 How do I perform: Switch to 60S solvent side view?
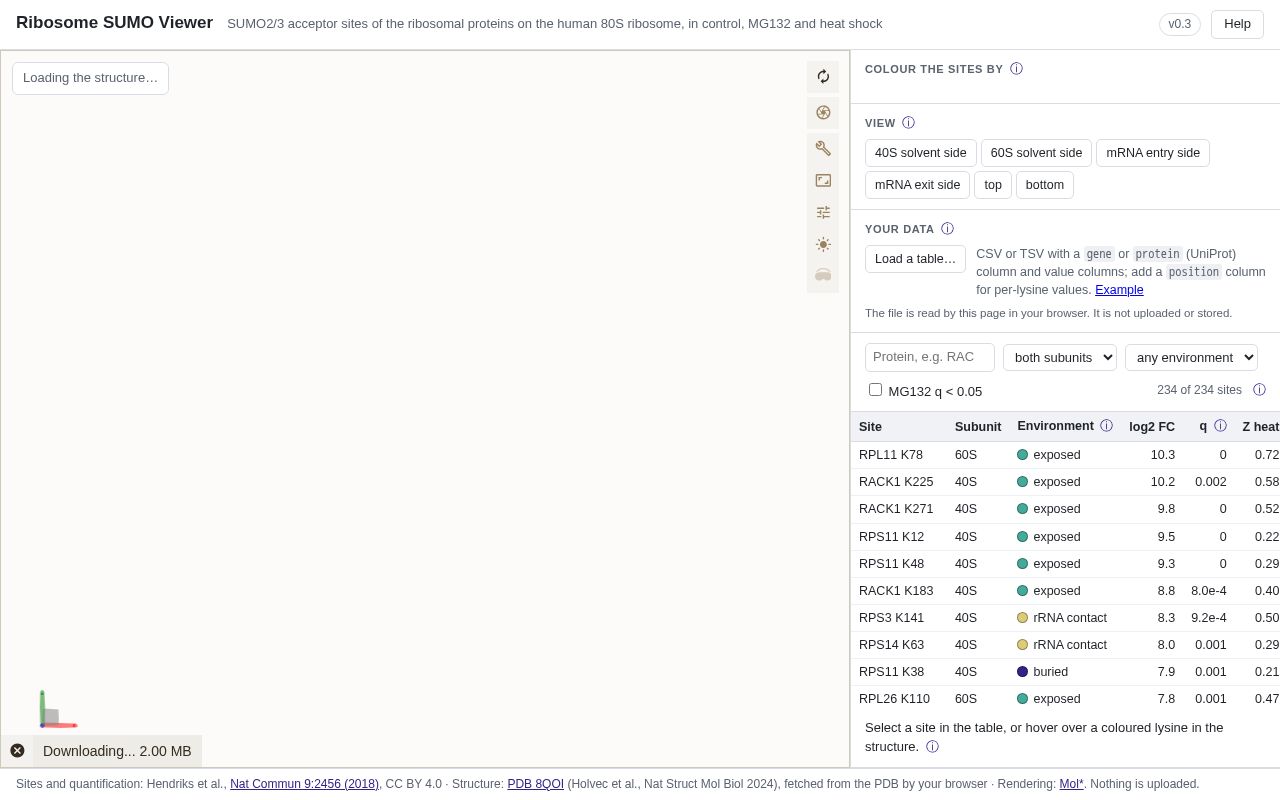[x=1036, y=153]
